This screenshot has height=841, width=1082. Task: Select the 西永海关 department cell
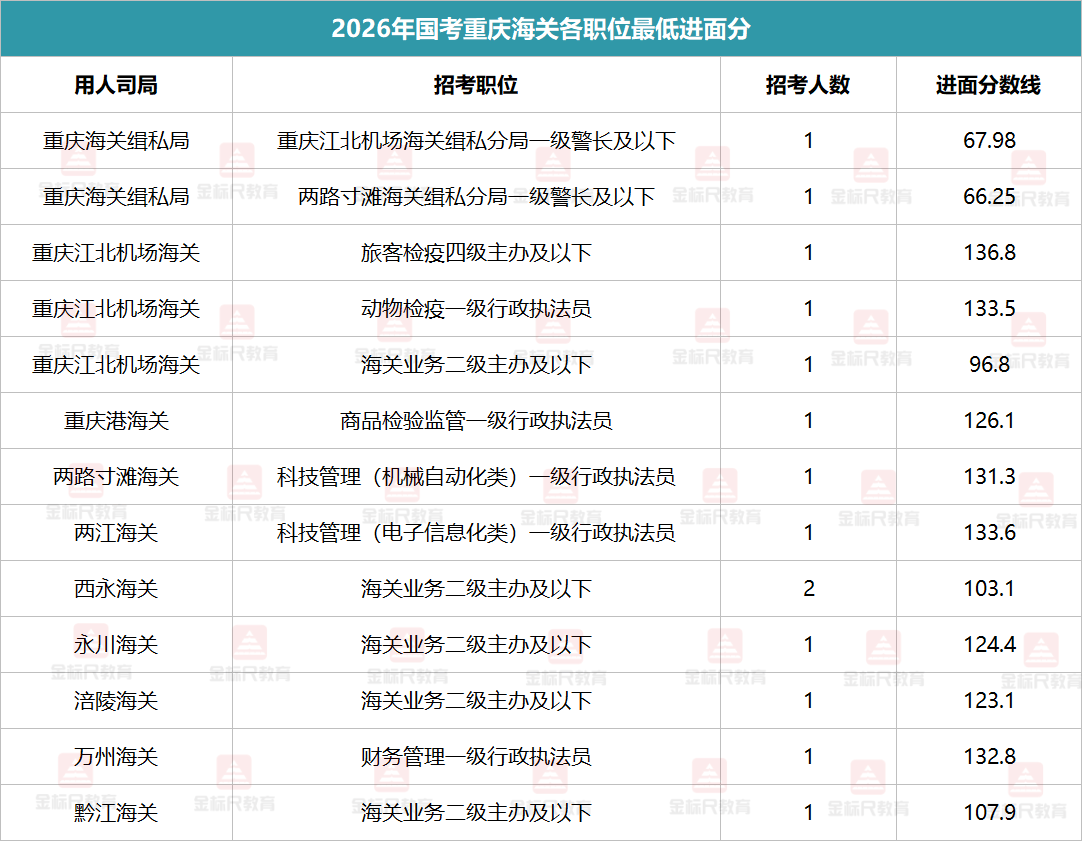tap(116, 588)
